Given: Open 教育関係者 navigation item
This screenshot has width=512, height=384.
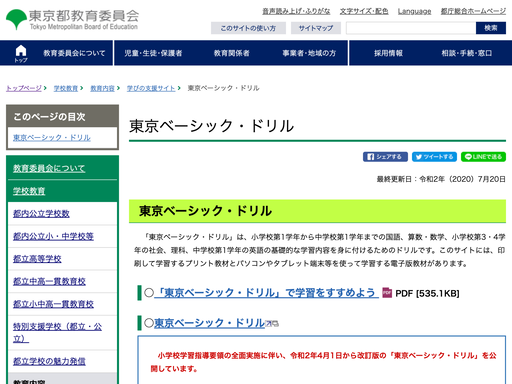Looking at the screenshot, I should point(231,53).
